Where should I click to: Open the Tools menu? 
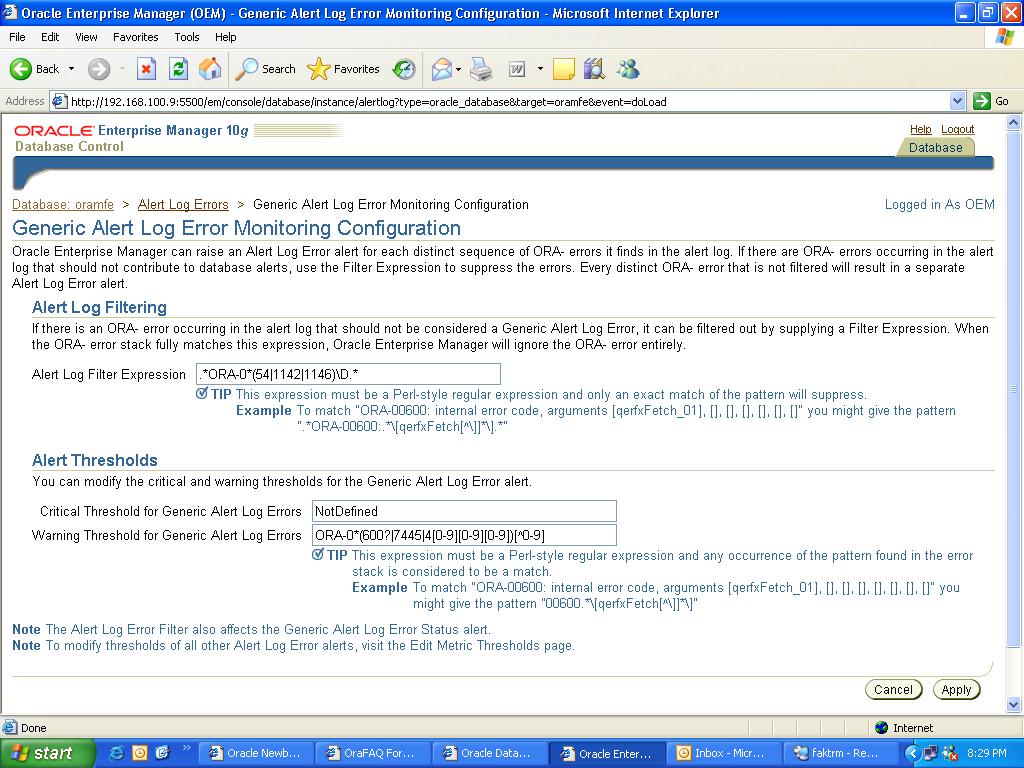(187, 37)
